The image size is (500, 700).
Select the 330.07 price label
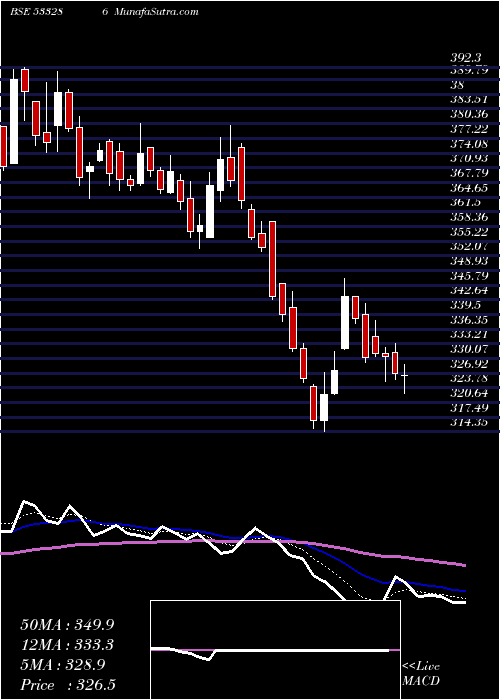(469, 349)
